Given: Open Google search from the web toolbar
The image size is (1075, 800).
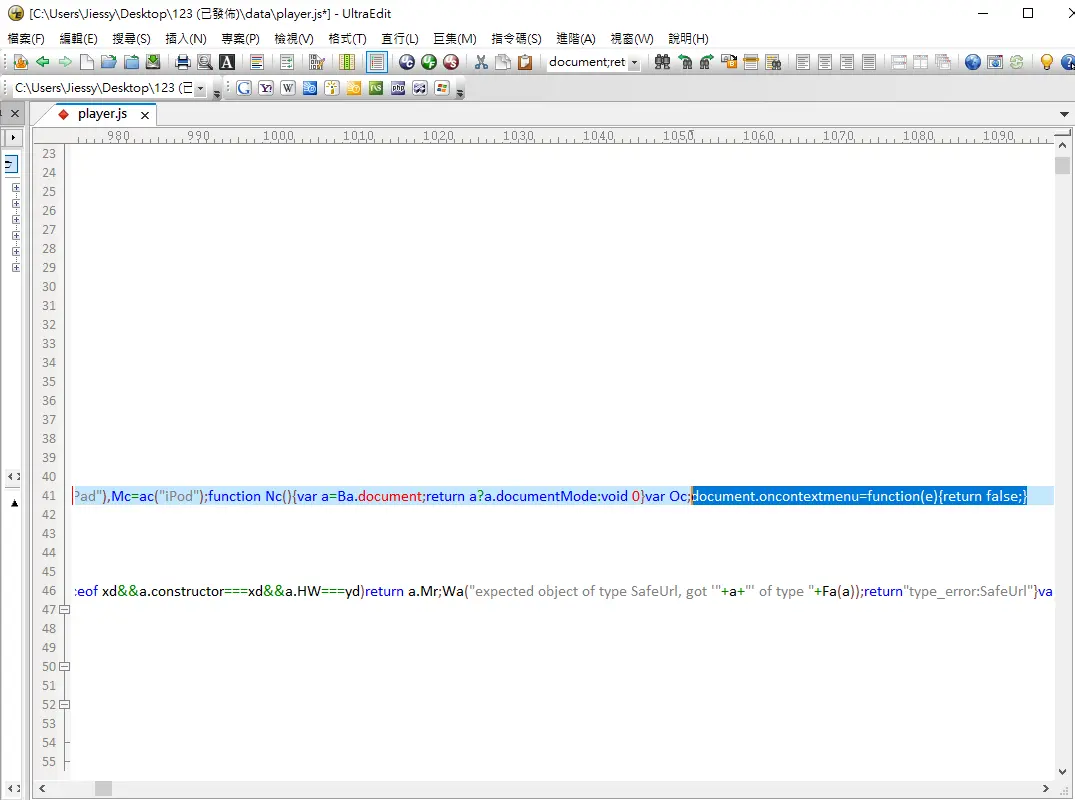Looking at the screenshot, I should tap(244, 88).
